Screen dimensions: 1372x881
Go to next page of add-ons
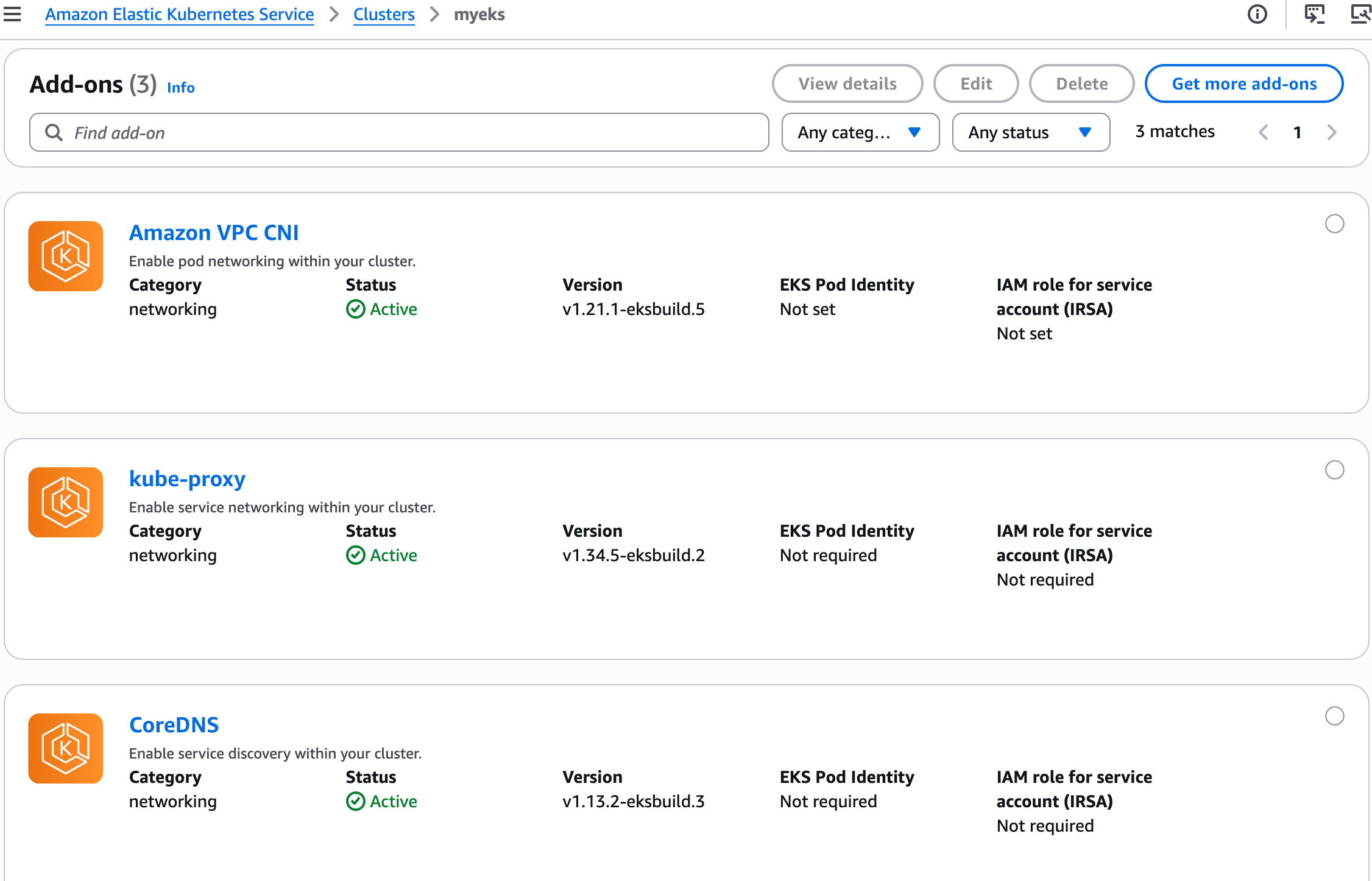click(1332, 132)
